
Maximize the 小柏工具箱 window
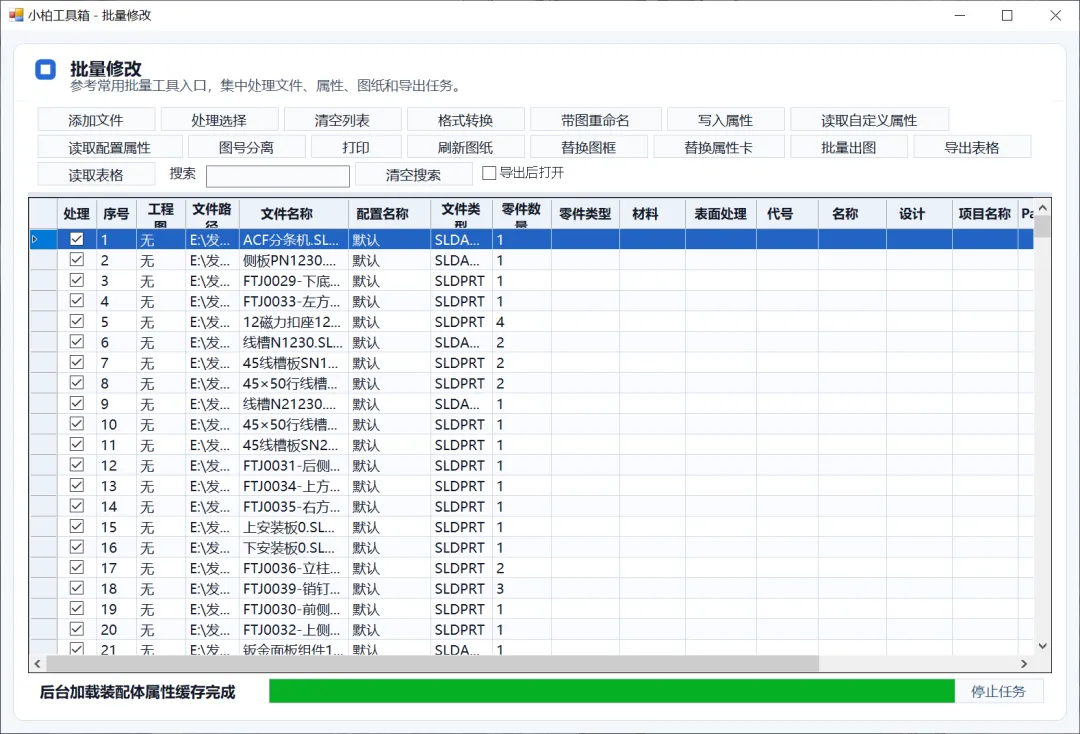pyautogui.click(x=1007, y=15)
